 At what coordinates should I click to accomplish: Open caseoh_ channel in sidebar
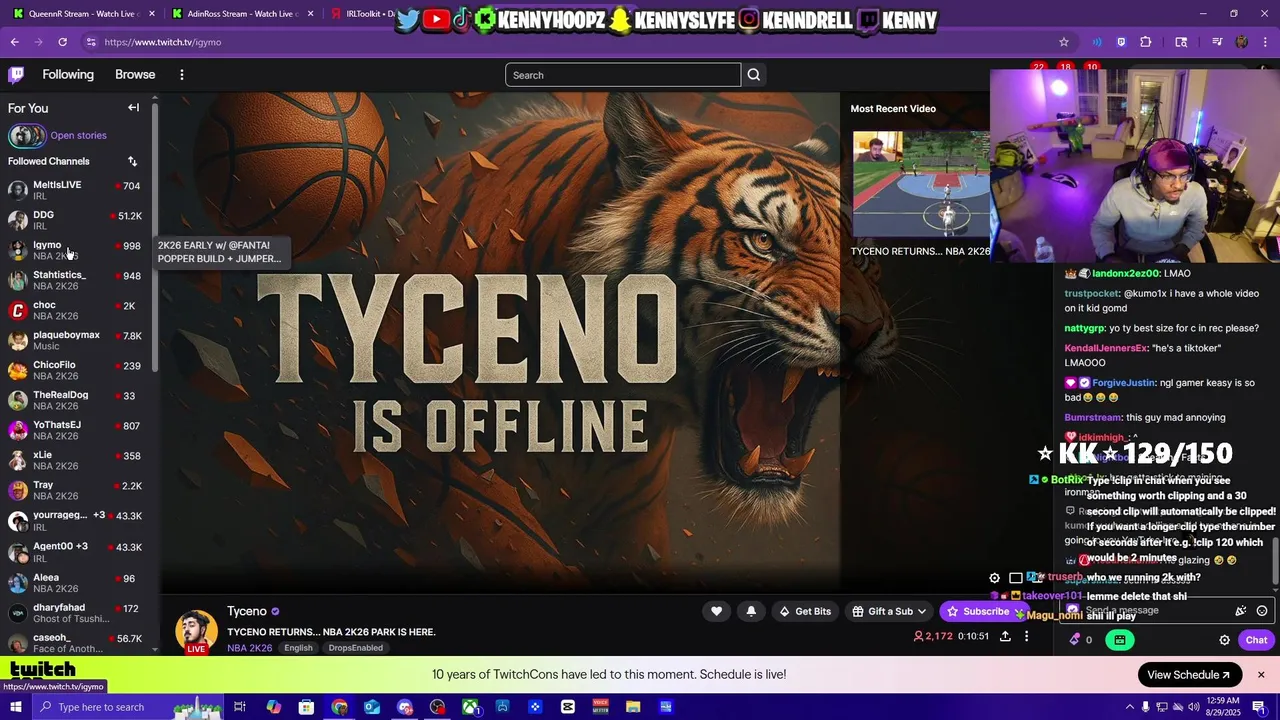75,643
